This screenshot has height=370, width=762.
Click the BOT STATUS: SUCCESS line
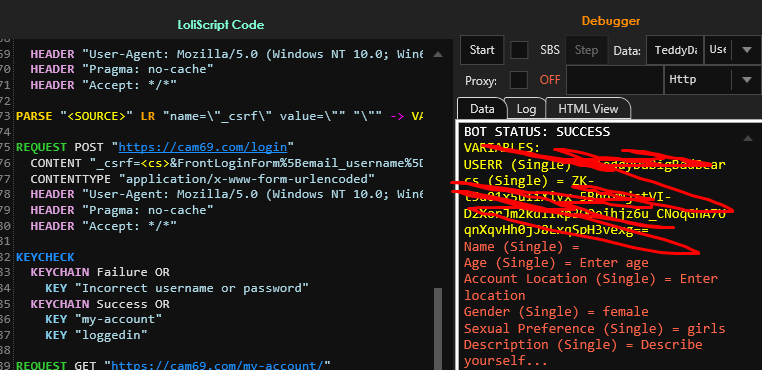(537, 132)
